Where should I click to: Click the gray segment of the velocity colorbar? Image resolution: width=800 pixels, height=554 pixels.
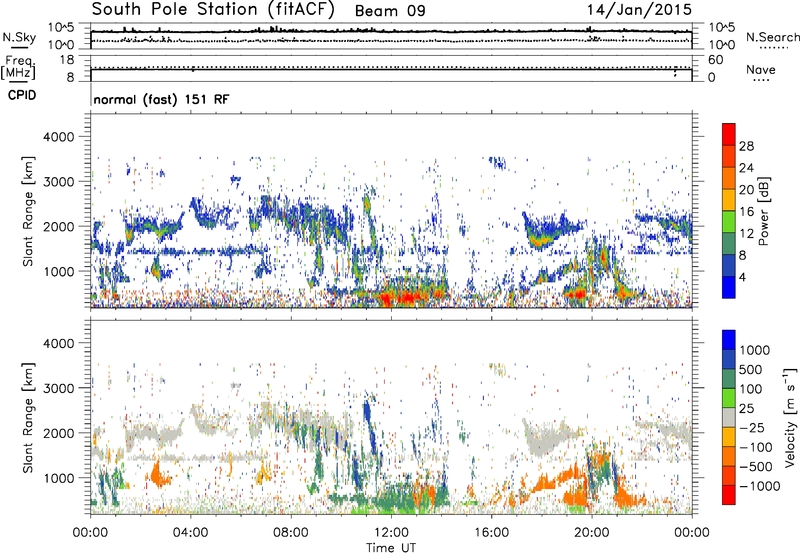click(729, 417)
